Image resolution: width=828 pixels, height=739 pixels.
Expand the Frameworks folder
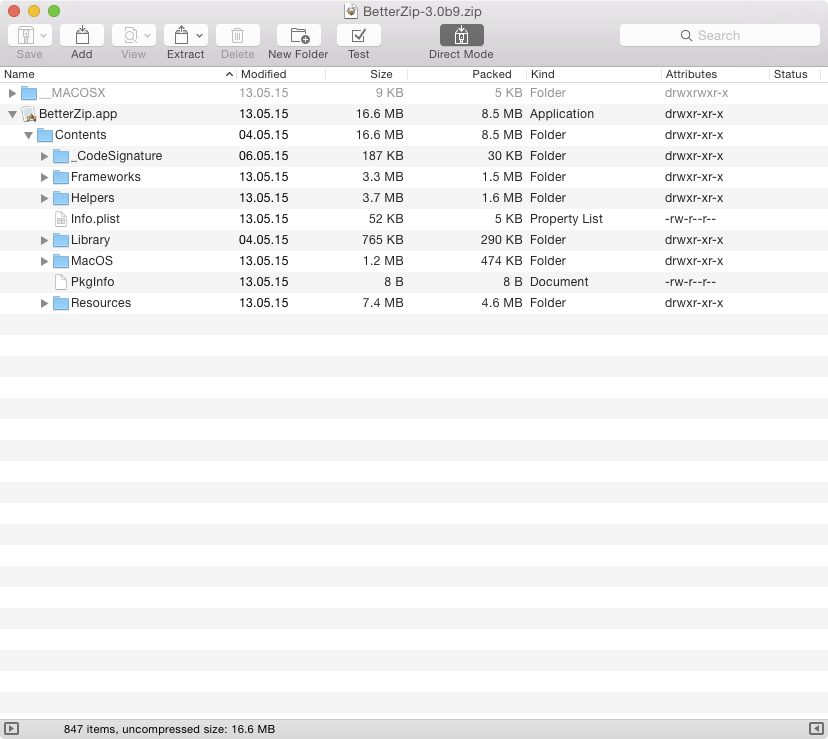[44, 177]
